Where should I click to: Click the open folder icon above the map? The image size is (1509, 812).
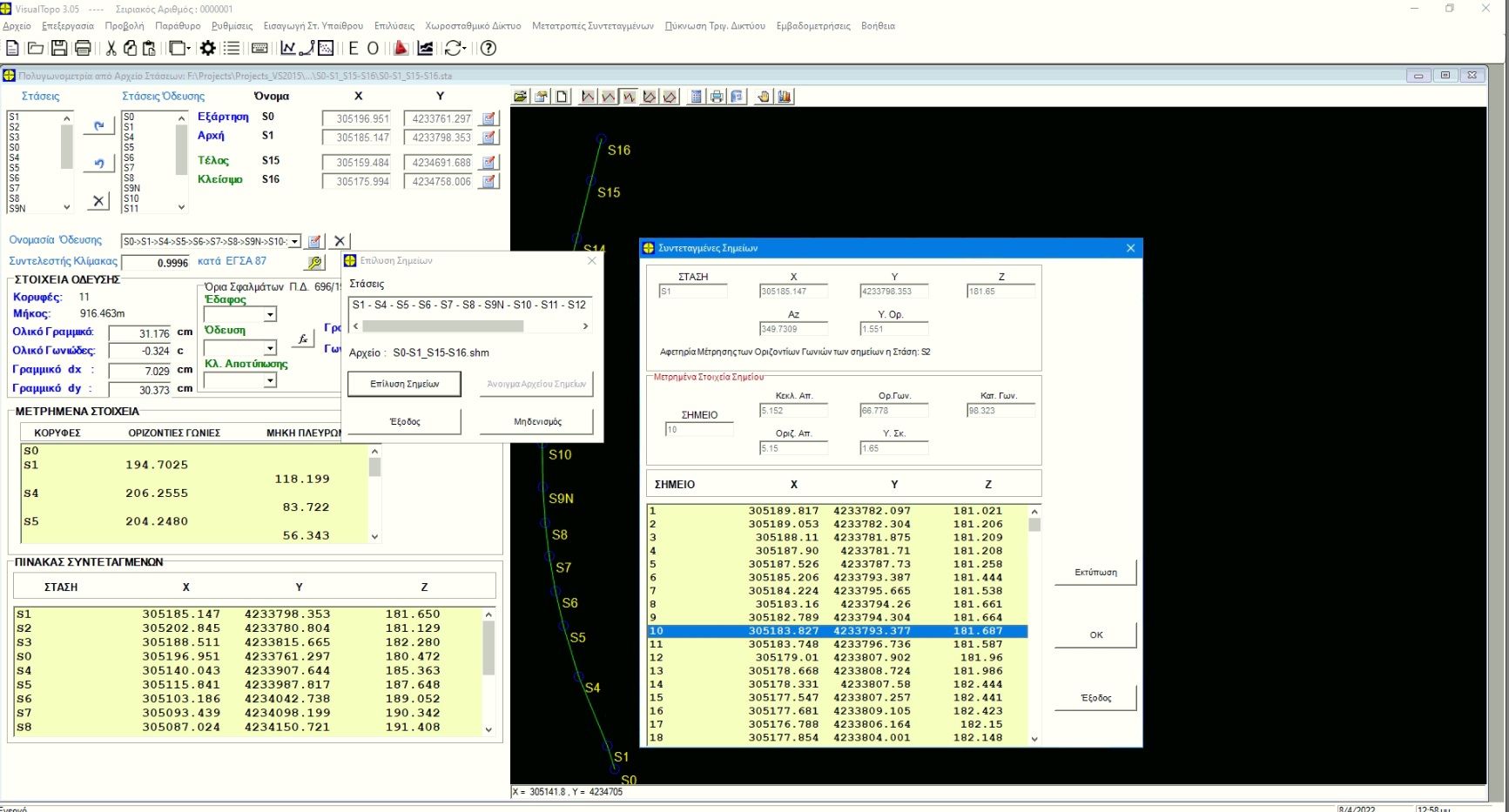pyautogui.click(x=521, y=97)
